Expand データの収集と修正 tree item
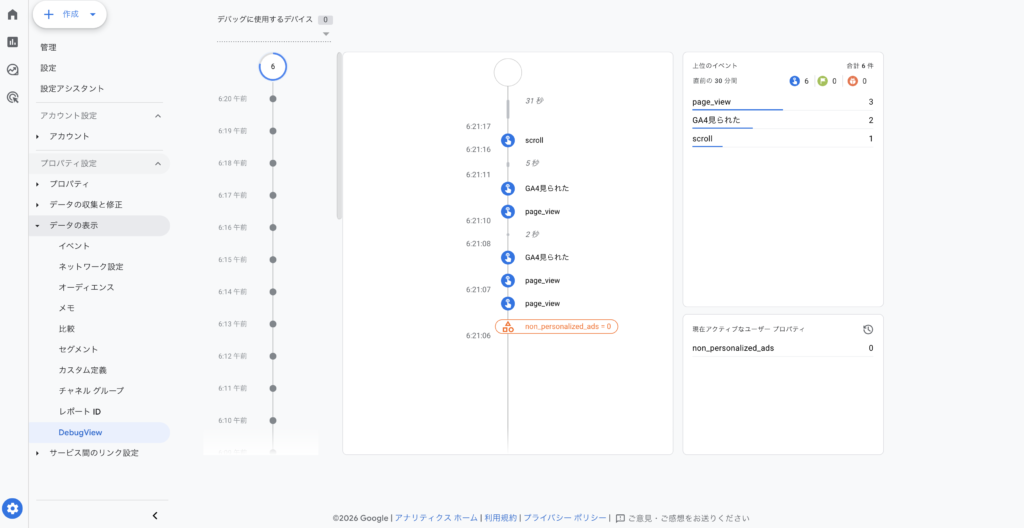 point(37,205)
